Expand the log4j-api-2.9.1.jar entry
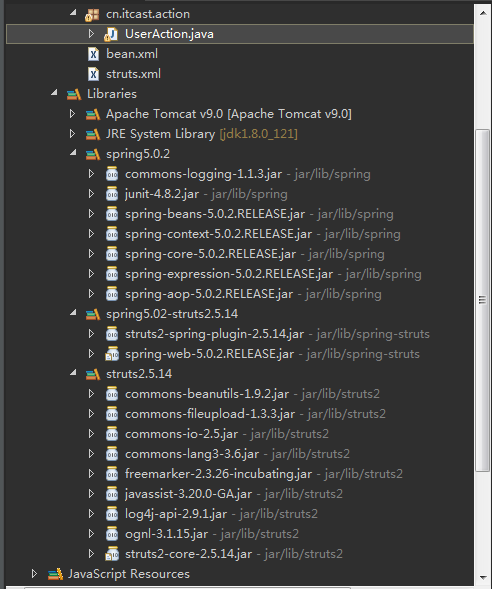 (x=91, y=514)
